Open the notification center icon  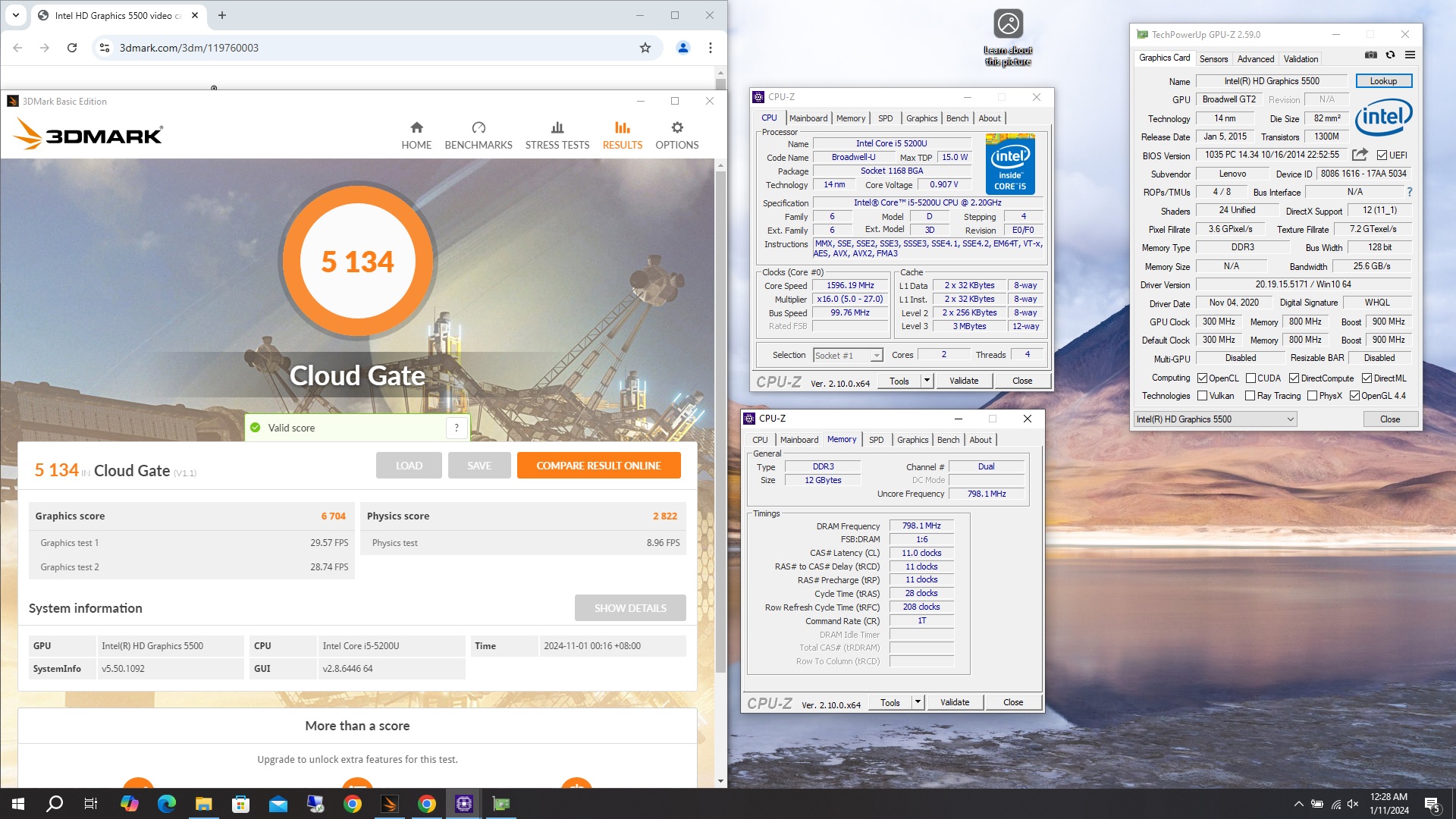[1432, 804]
